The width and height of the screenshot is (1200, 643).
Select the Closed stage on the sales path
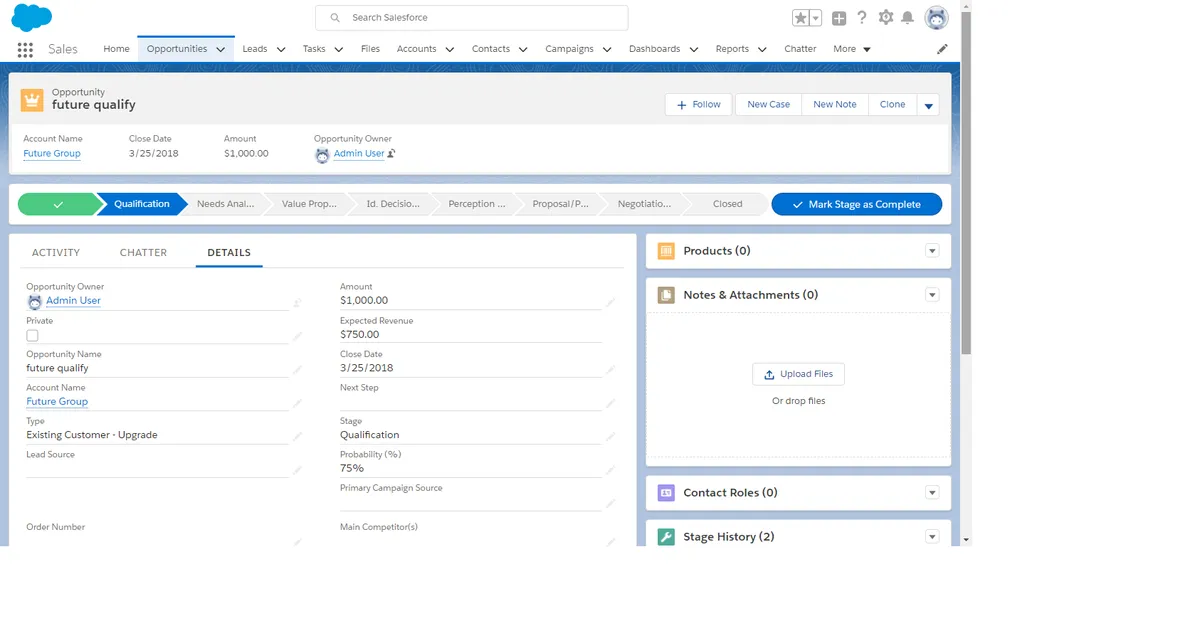pos(726,203)
